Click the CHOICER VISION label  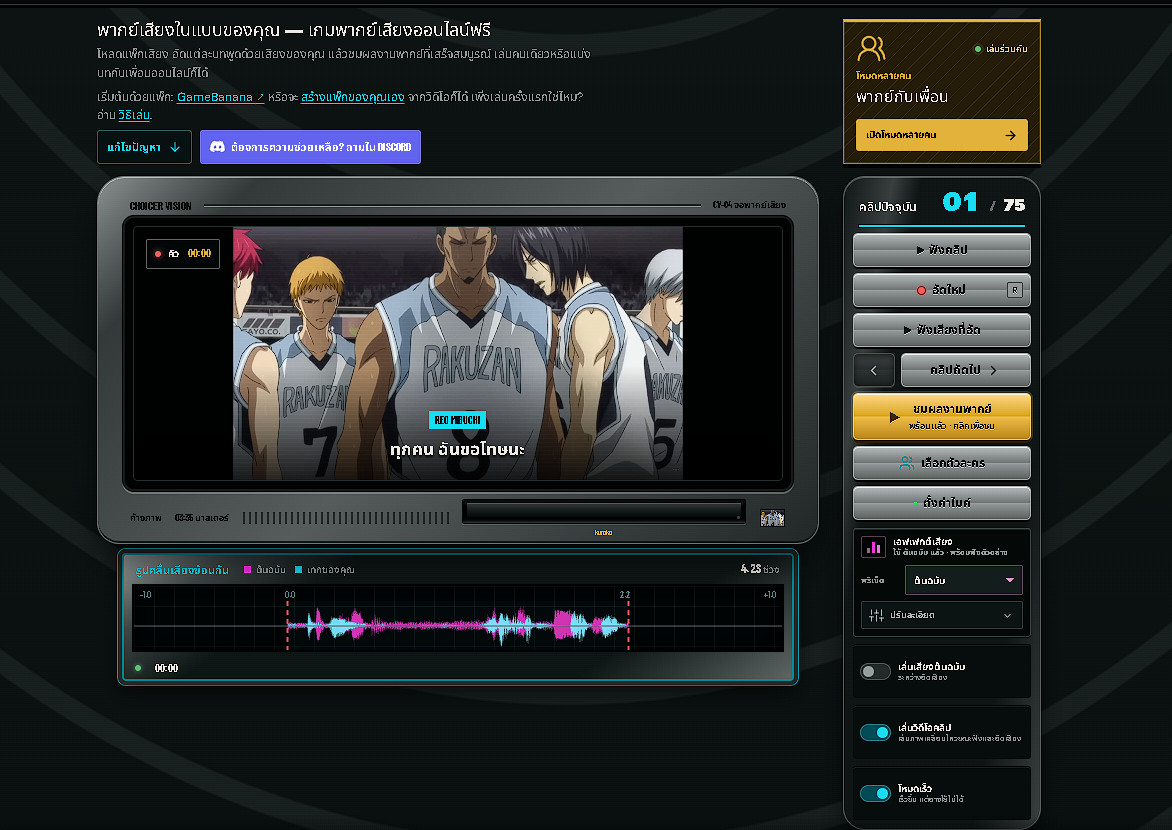(x=161, y=206)
